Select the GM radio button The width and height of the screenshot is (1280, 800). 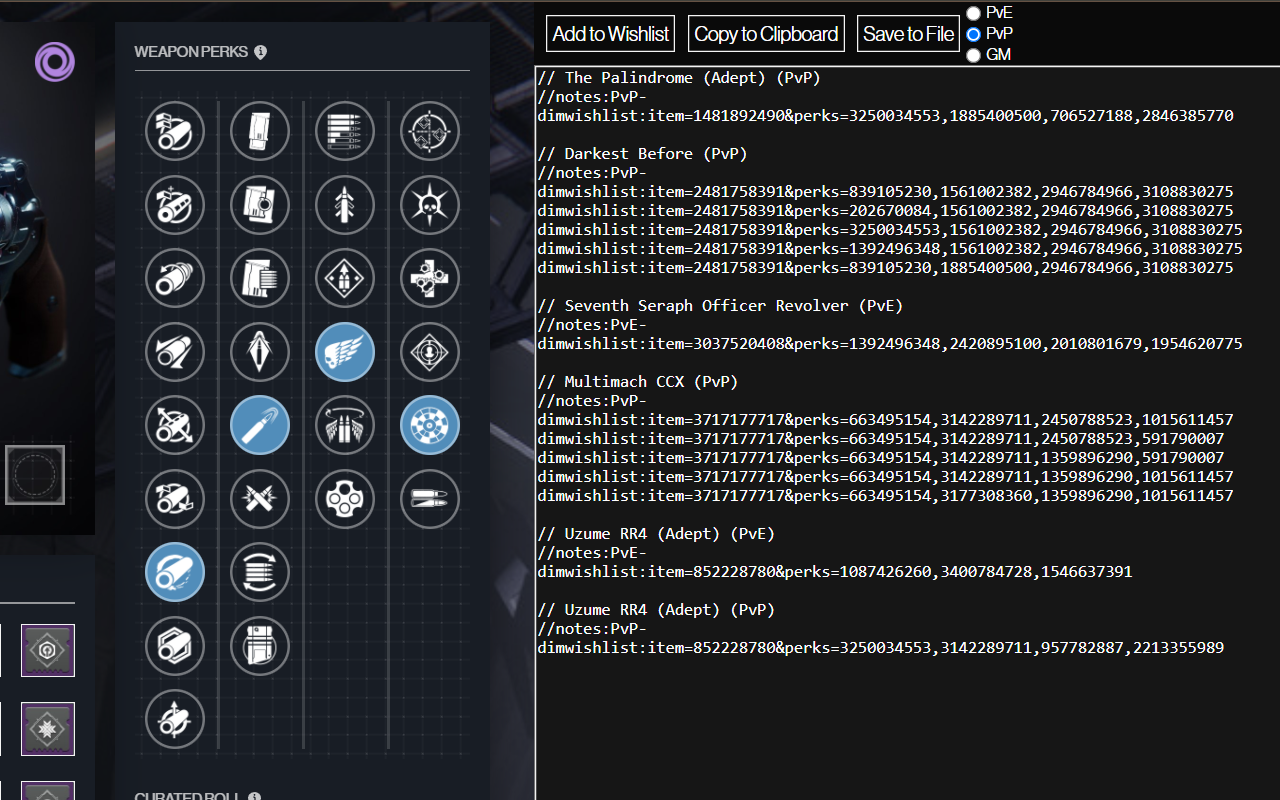pyautogui.click(x=973, y=55)
